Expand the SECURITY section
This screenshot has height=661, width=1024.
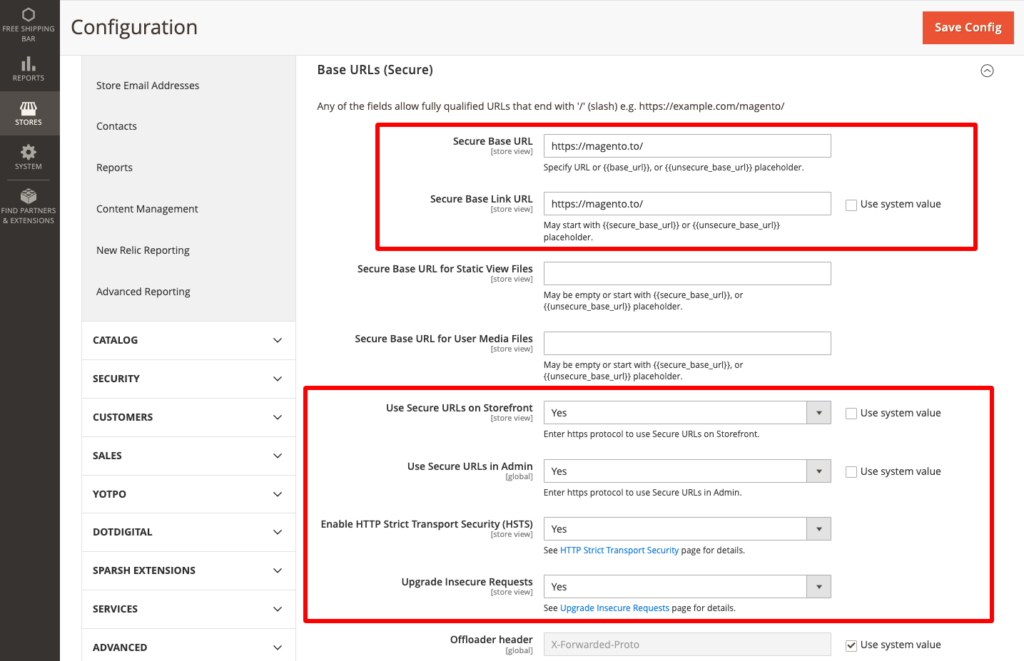point(188,379)
